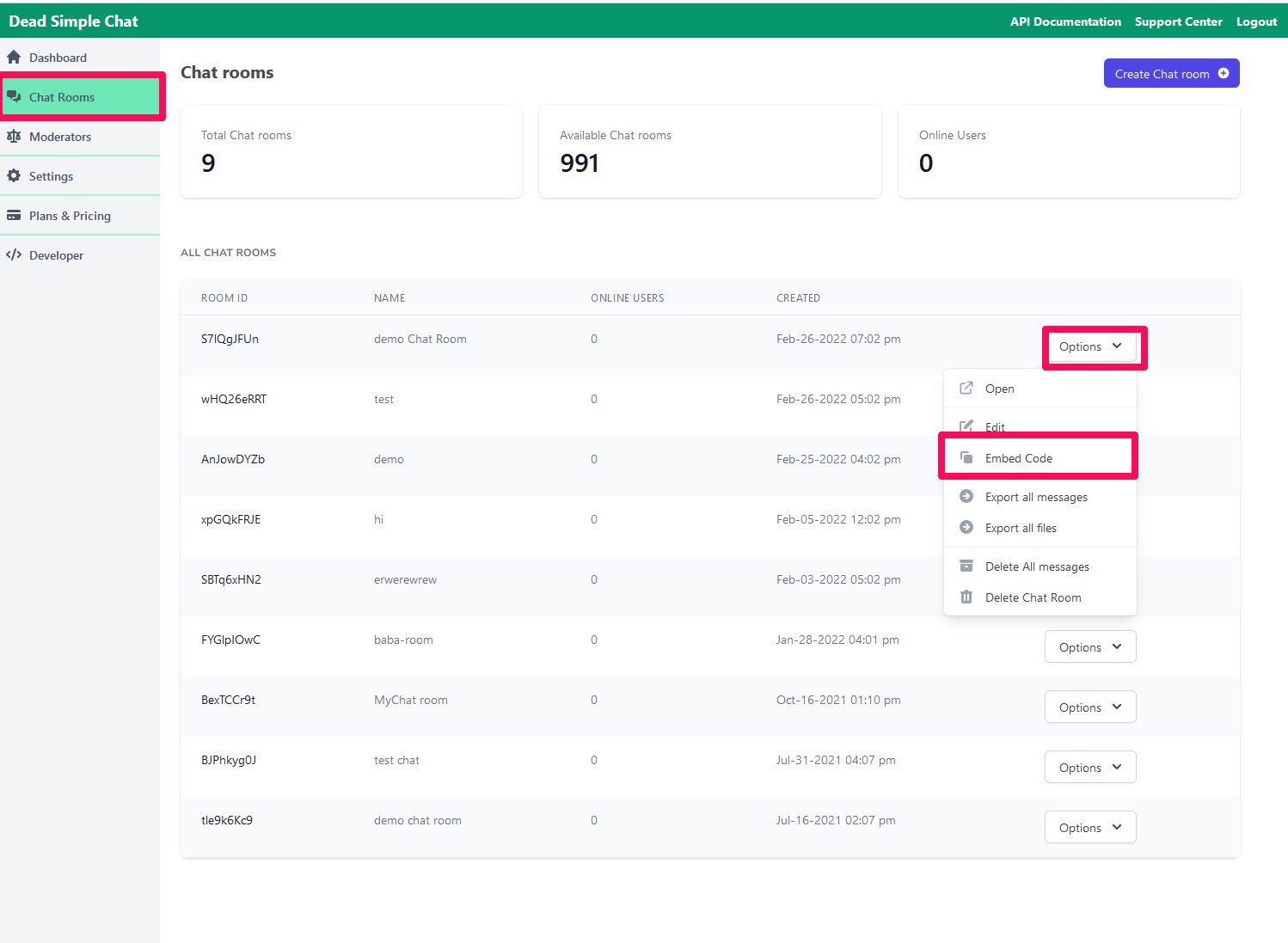Click room ID wHQ26eRRT
The width and height of the screenshot is (1288, 943).
tap(234, 399)
